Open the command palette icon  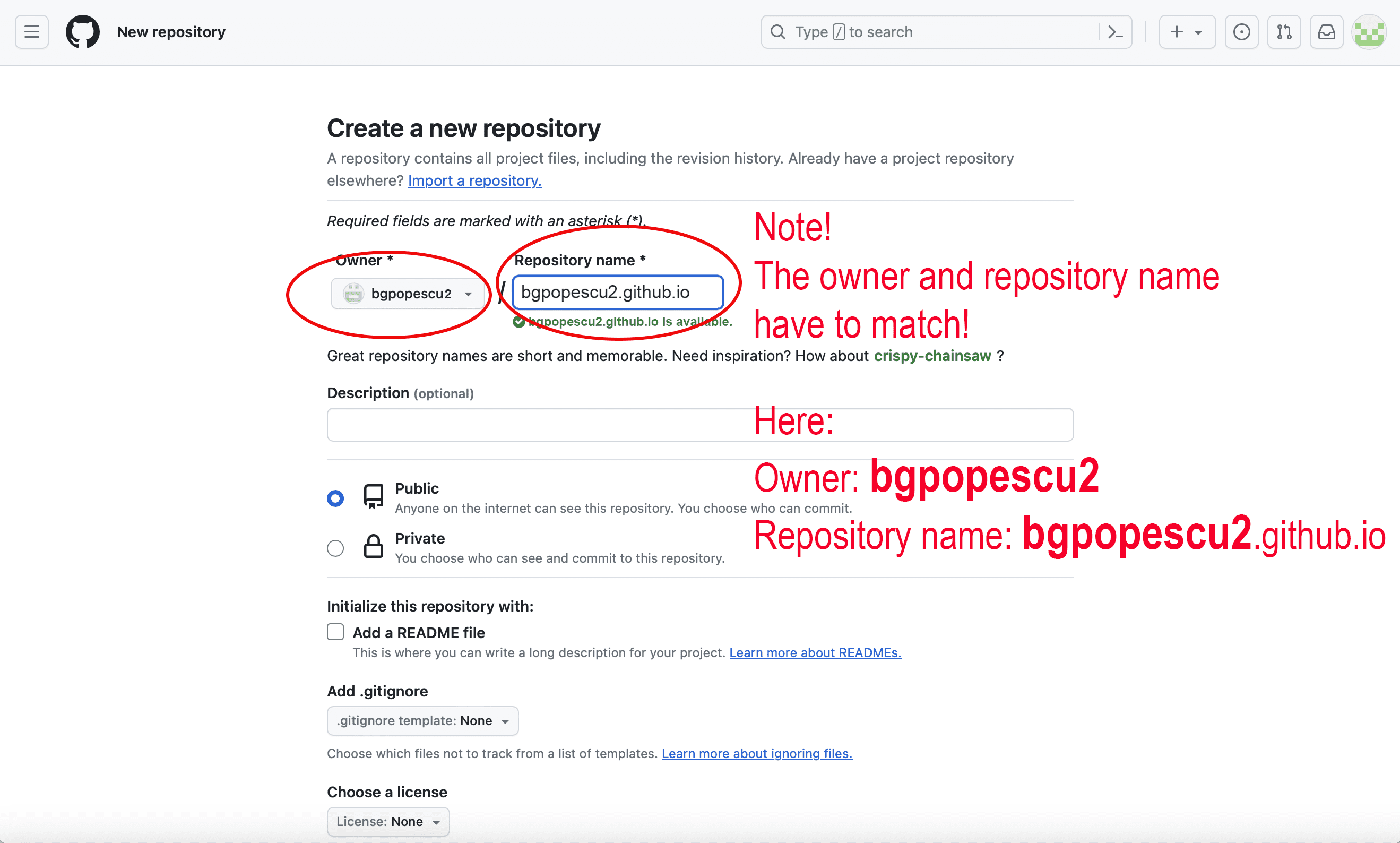pyautogui.click(x=1115, y=32)
